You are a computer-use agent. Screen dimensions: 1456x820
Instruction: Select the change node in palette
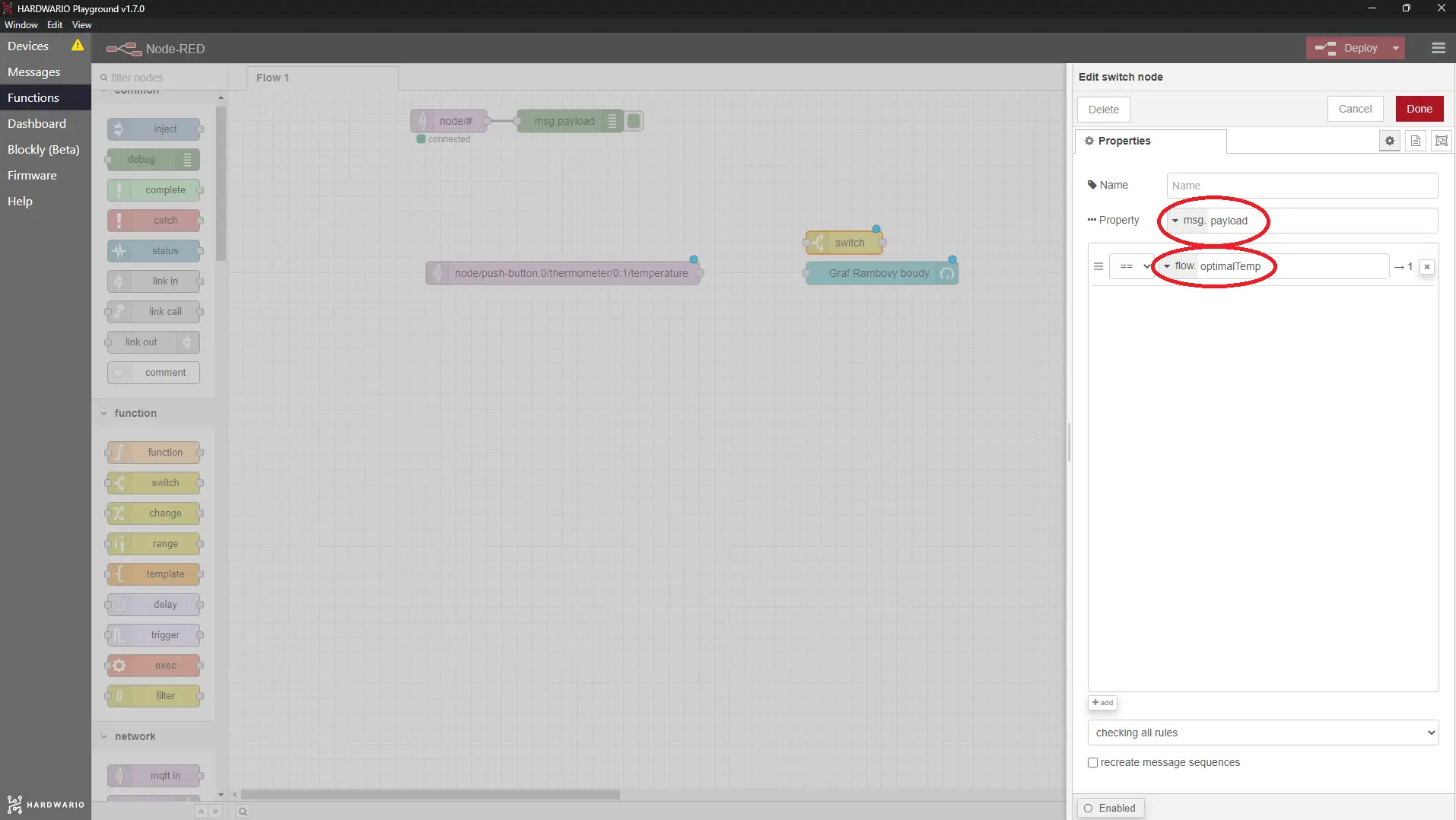[x=154, y=513]
